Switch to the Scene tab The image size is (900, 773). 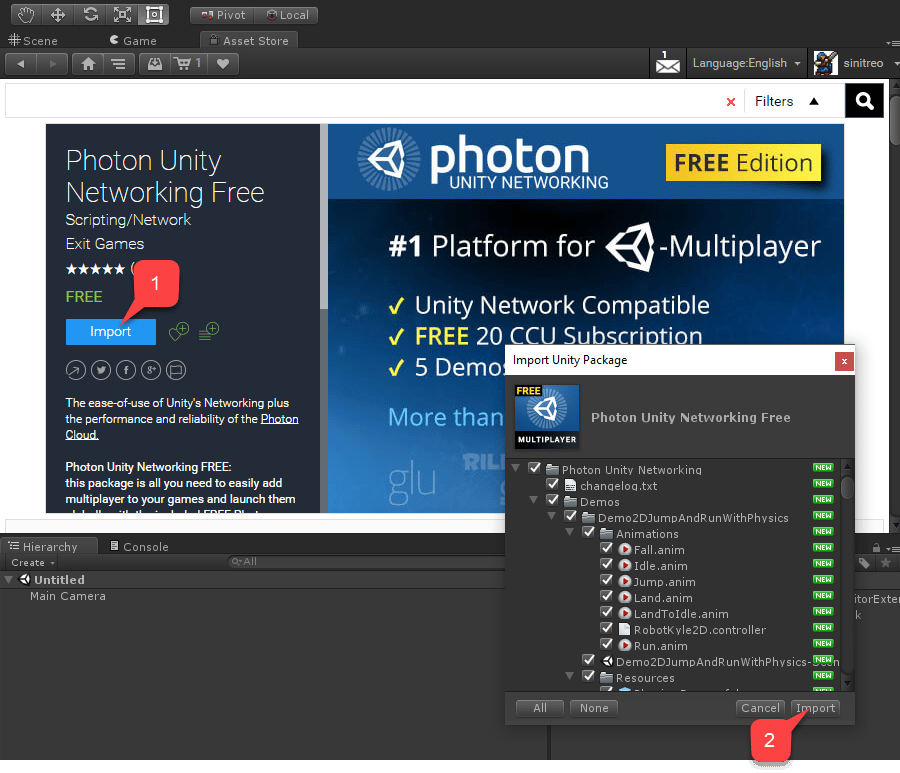coord(33,41)
